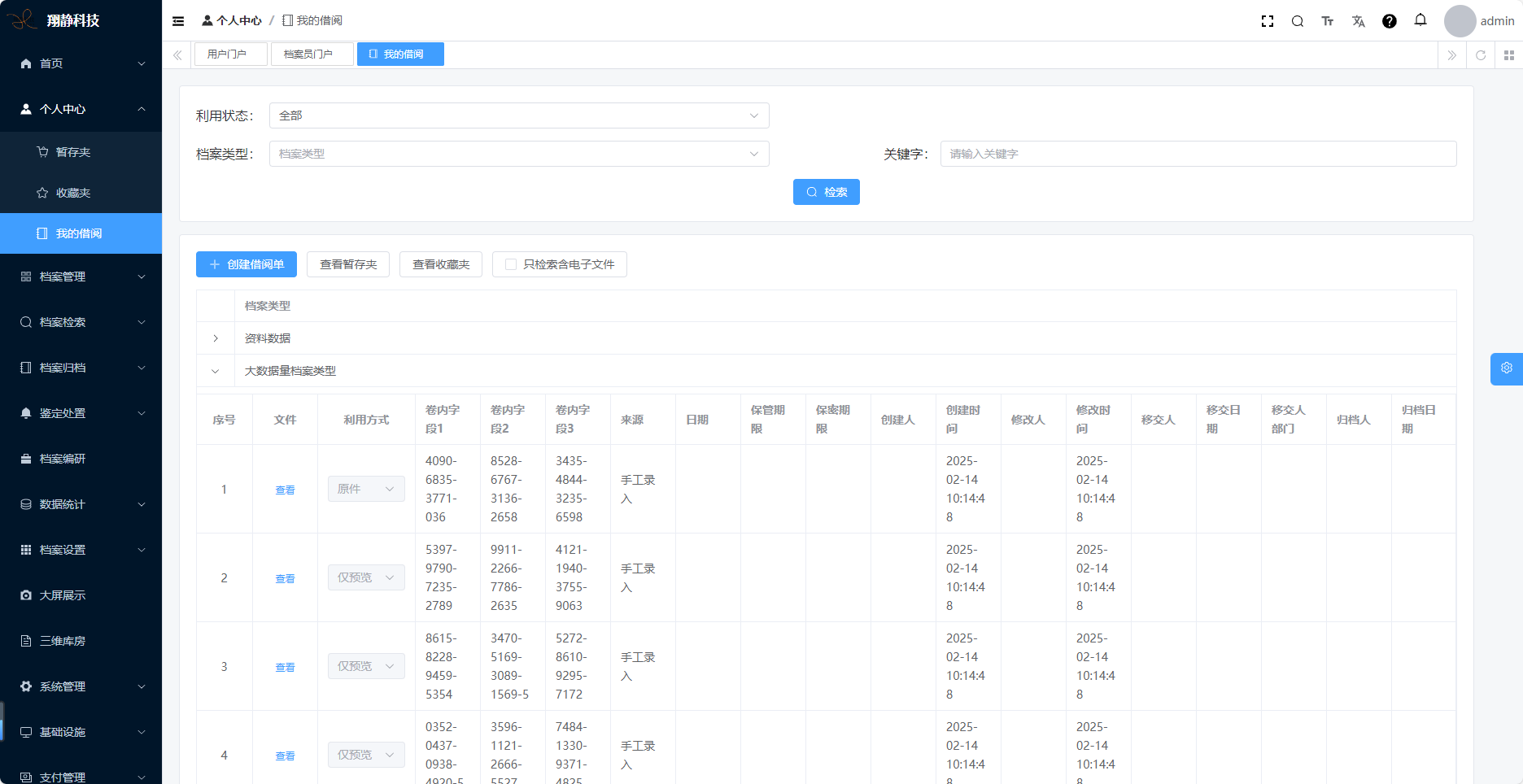The width and height of the screenshot is (1523, 784).
Task: Click the 检索 search button
Action: [x=826, y=192]
